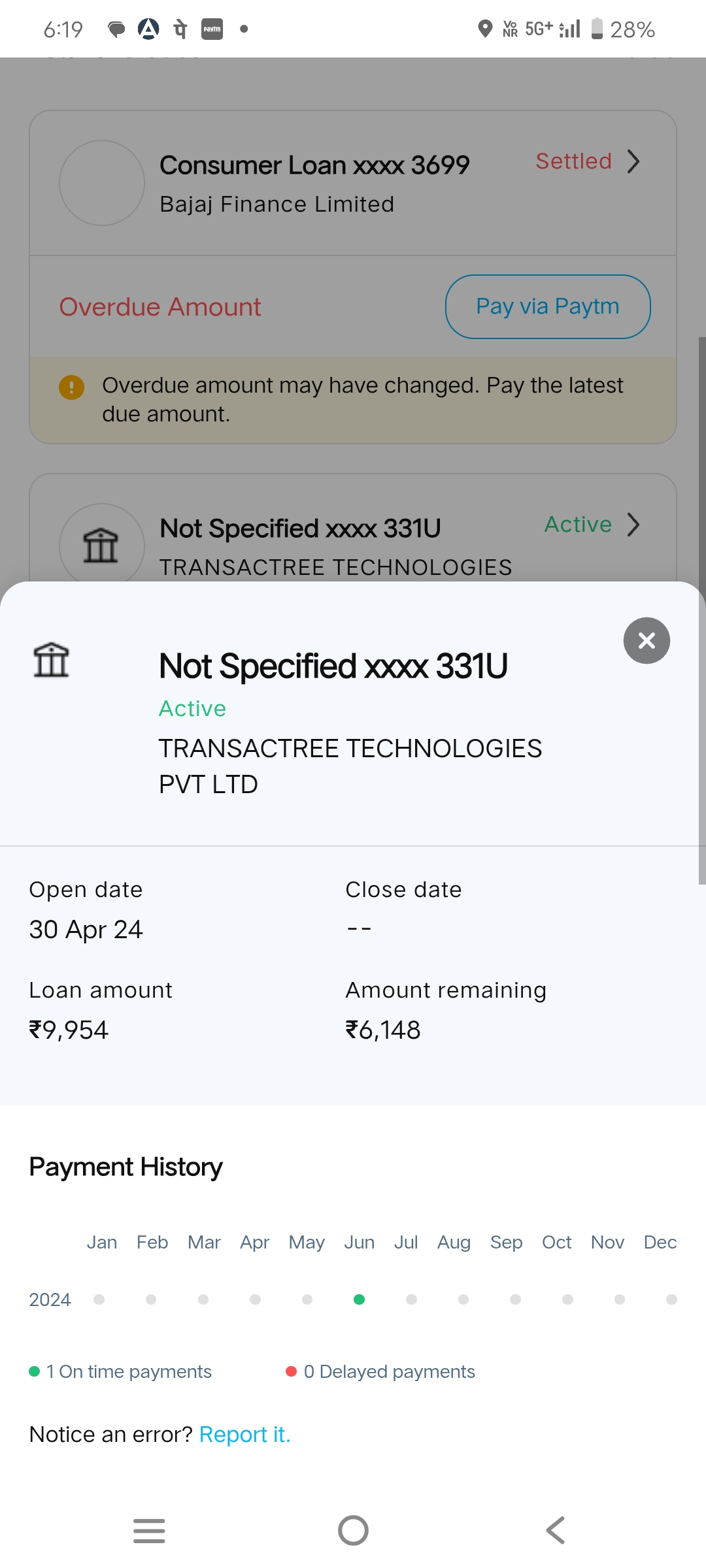Select the December 2024 payment dot
Screen dimensions: 706x1568
click(671, 1299)
